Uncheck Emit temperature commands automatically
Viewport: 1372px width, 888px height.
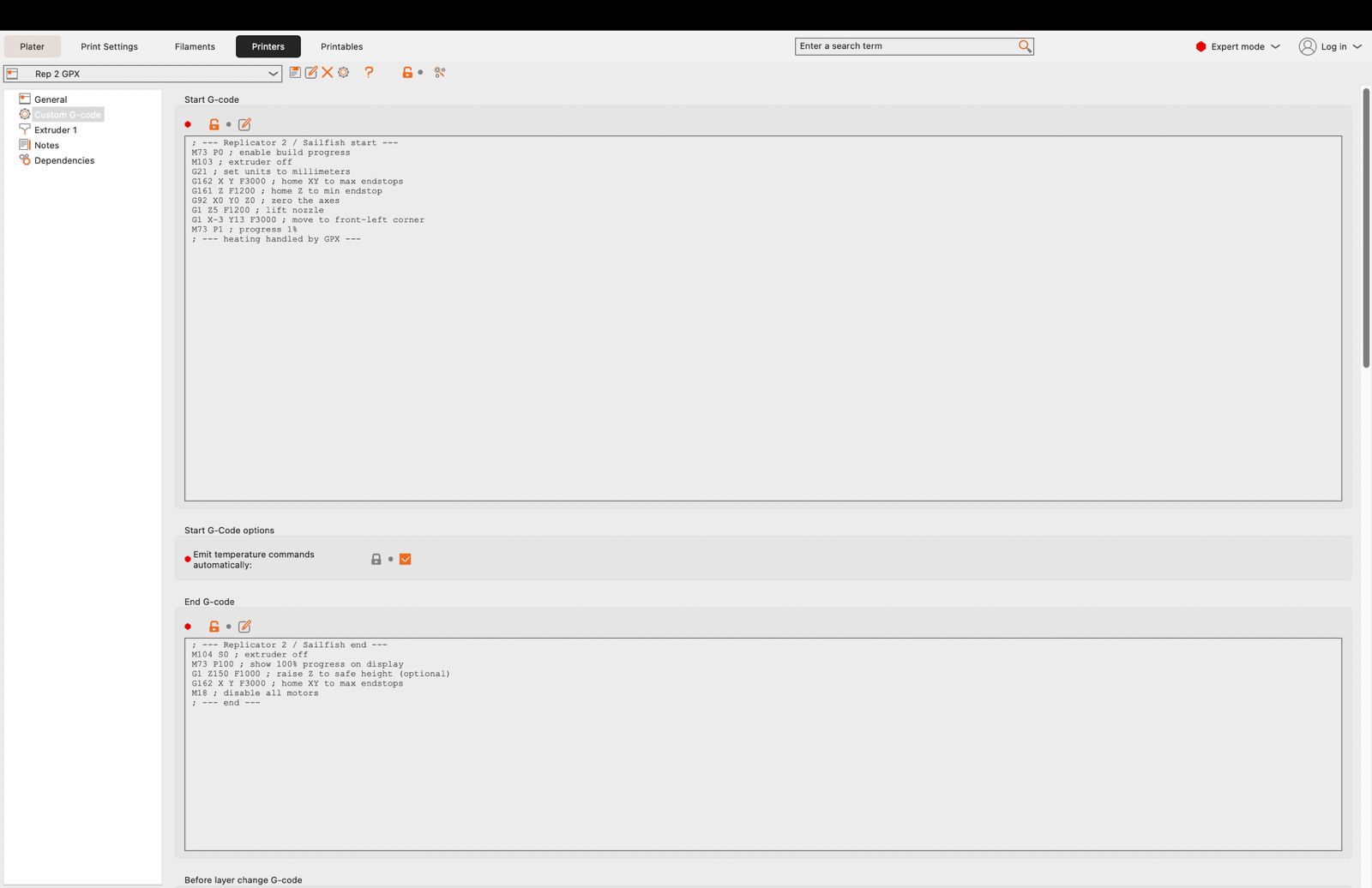(x=406, y=559)
